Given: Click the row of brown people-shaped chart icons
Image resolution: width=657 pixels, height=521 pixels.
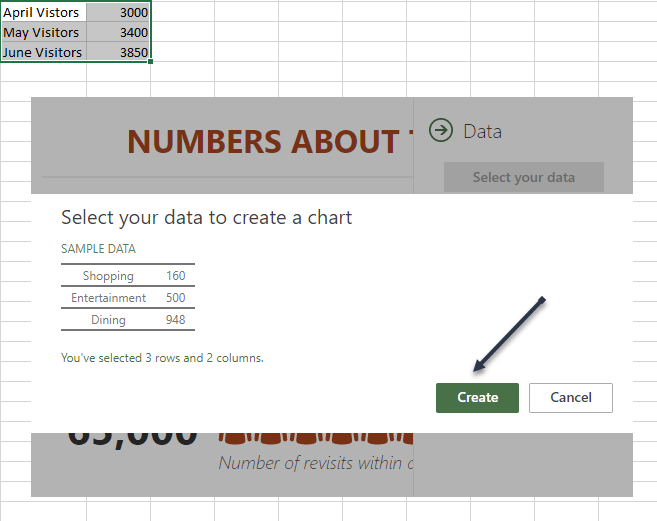Looking at the screenshot, I should pos(316,438).
